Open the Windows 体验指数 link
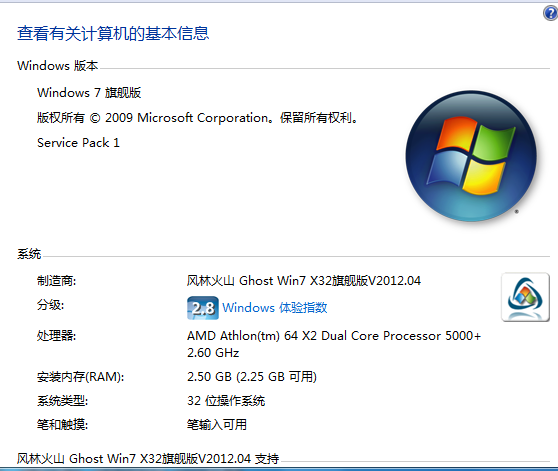This screenshot has width=558, height=471. (x=274, y=308)
